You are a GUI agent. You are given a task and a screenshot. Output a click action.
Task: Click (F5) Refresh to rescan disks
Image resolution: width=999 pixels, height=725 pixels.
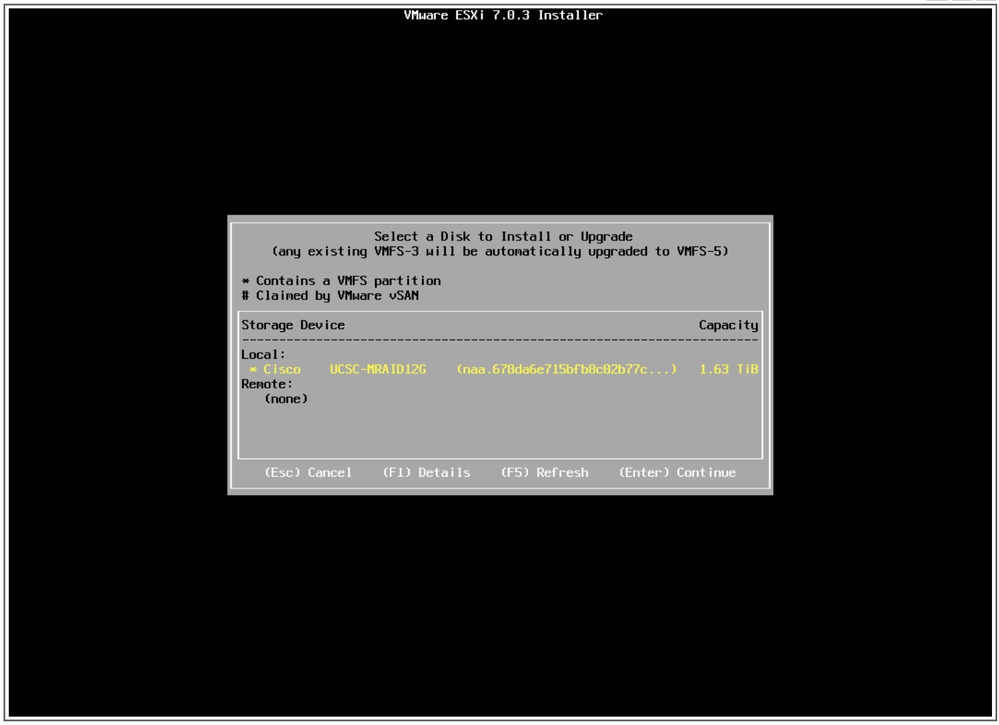[545, 473]
